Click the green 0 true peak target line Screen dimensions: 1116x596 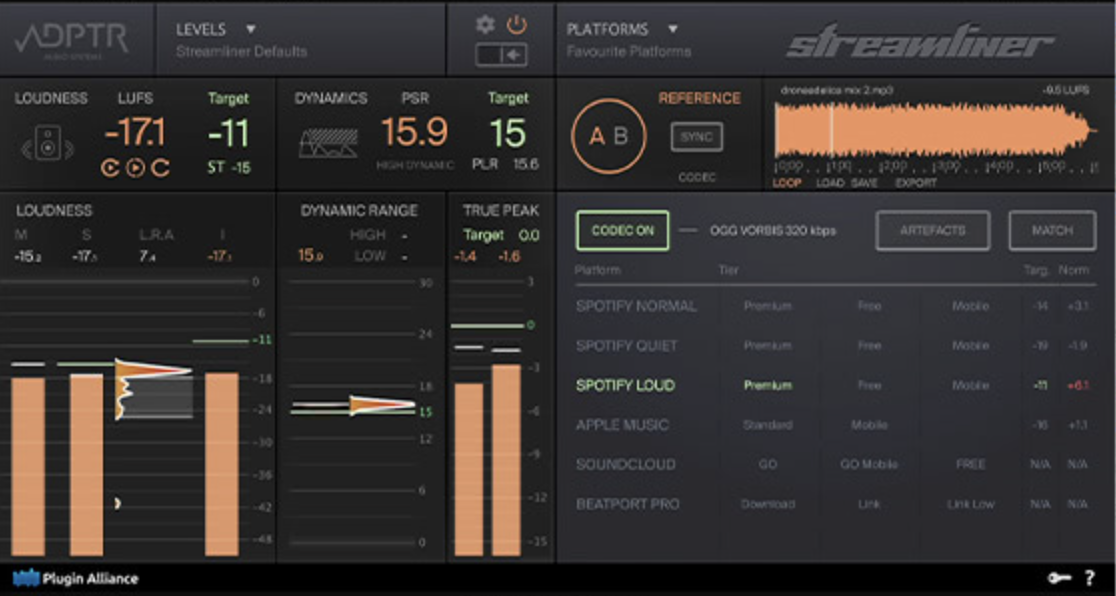tap(487, 325)
